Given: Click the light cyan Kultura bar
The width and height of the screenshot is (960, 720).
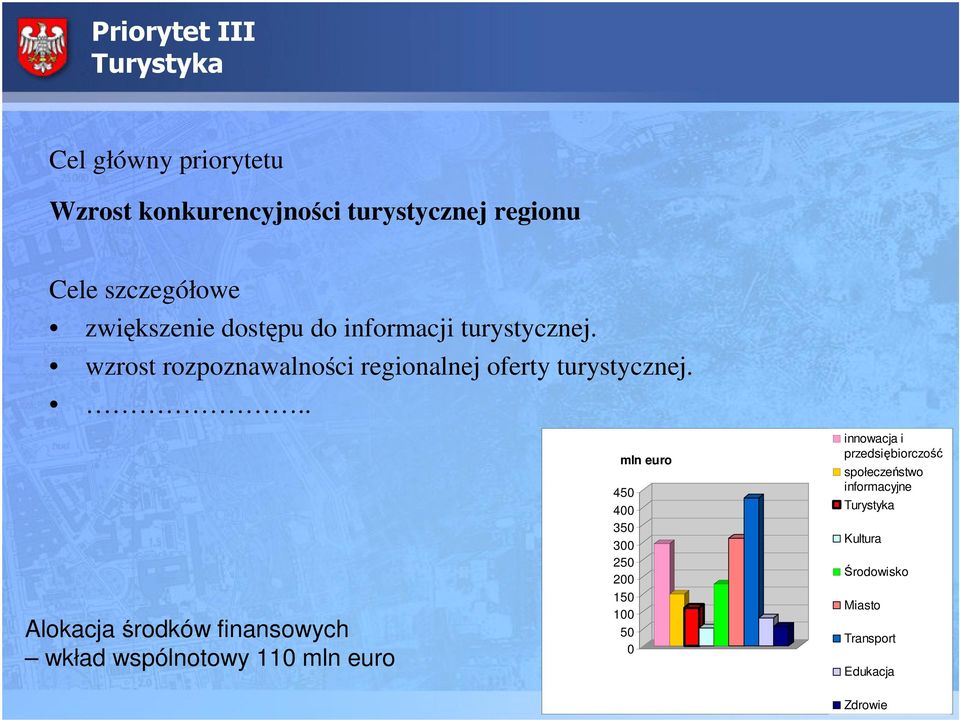Looking at the screenshot, I should [707, 636].
